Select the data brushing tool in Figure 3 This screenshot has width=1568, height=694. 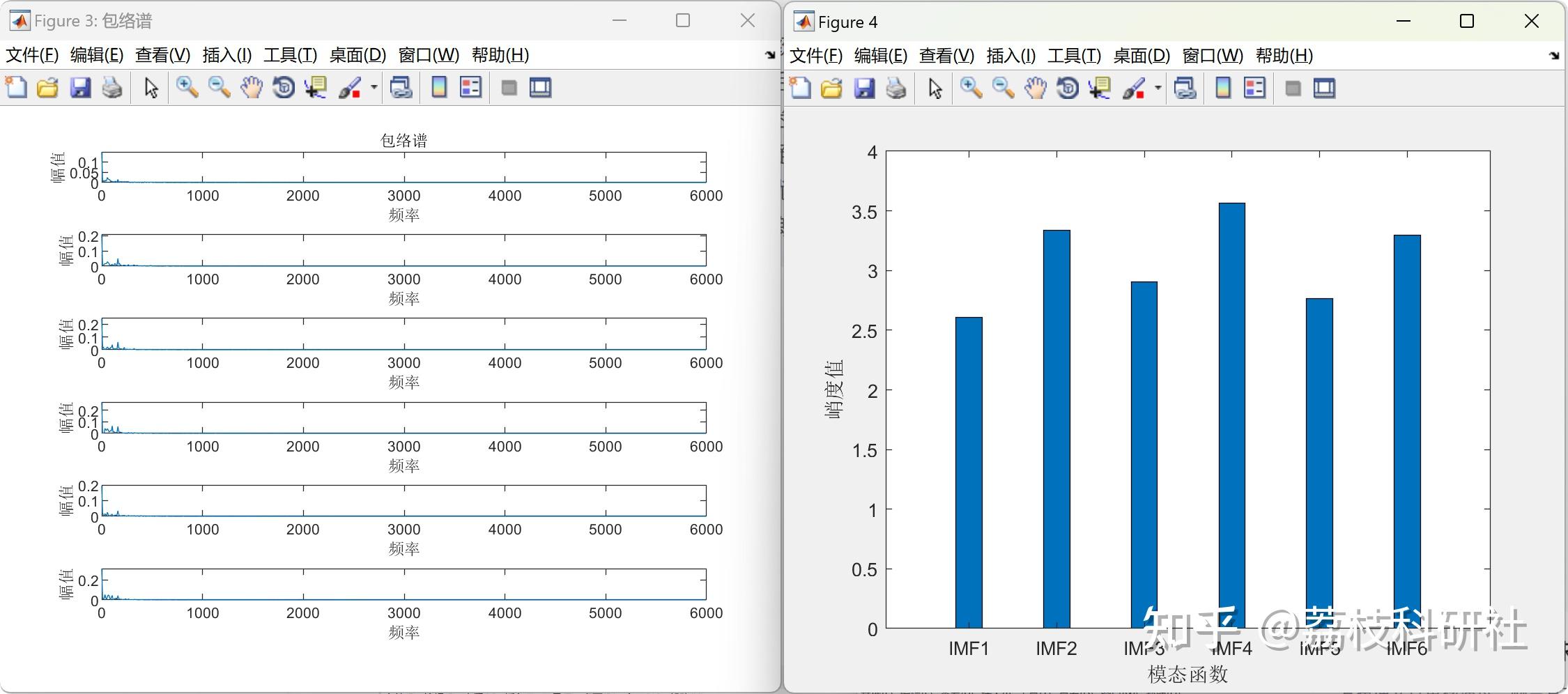click(x=350, y=88)
